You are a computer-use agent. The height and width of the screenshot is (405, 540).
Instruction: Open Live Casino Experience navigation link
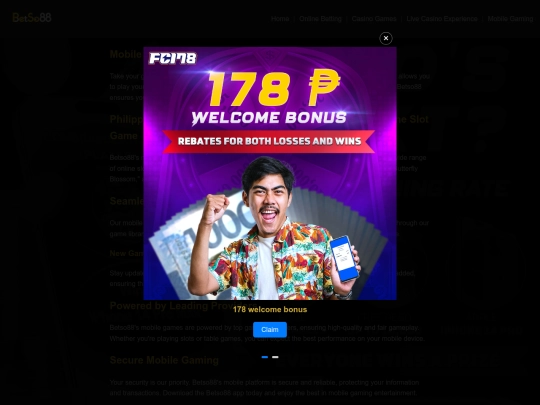coord(442,19)
